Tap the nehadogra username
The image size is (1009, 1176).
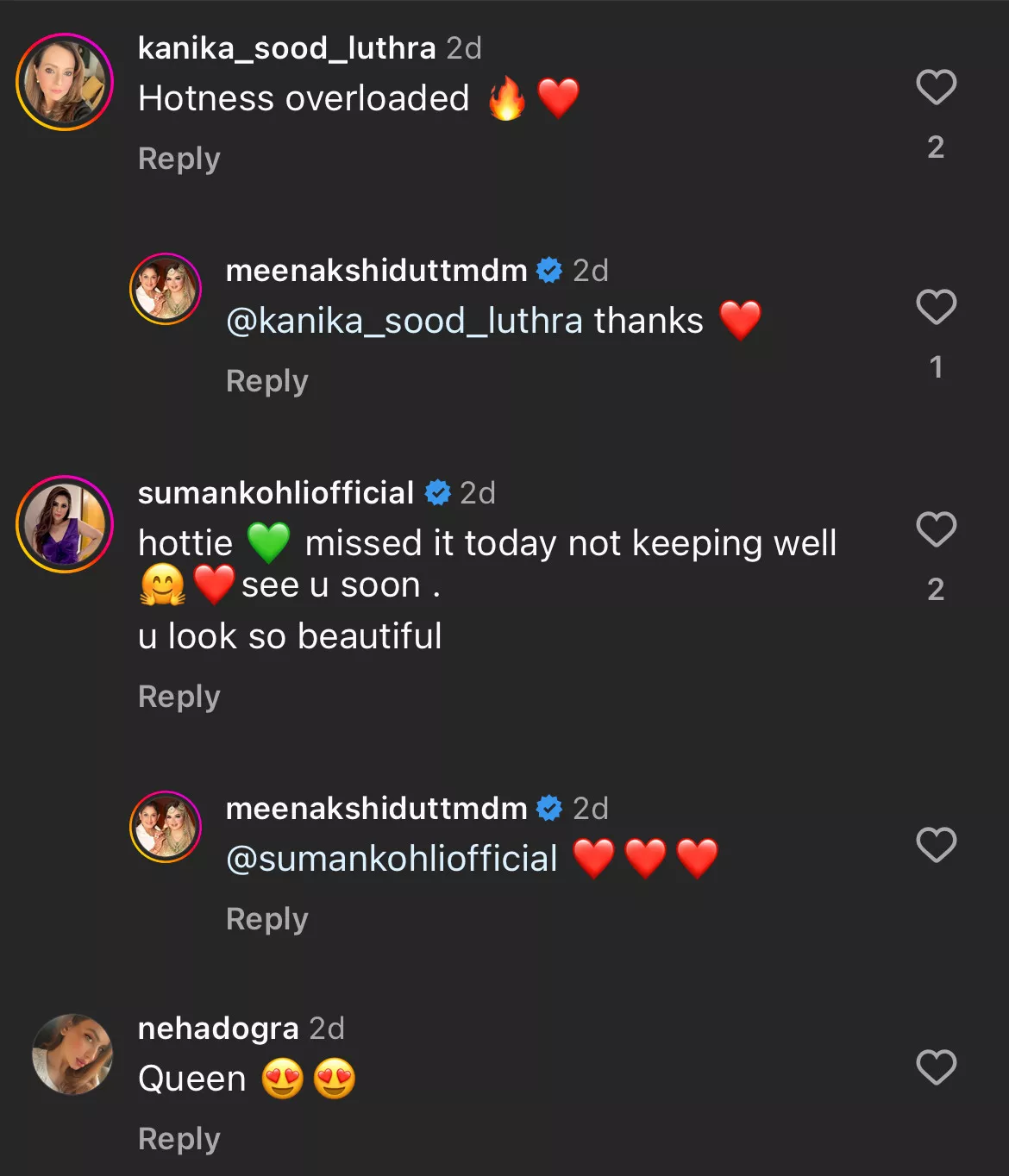tap(218, 1028)
